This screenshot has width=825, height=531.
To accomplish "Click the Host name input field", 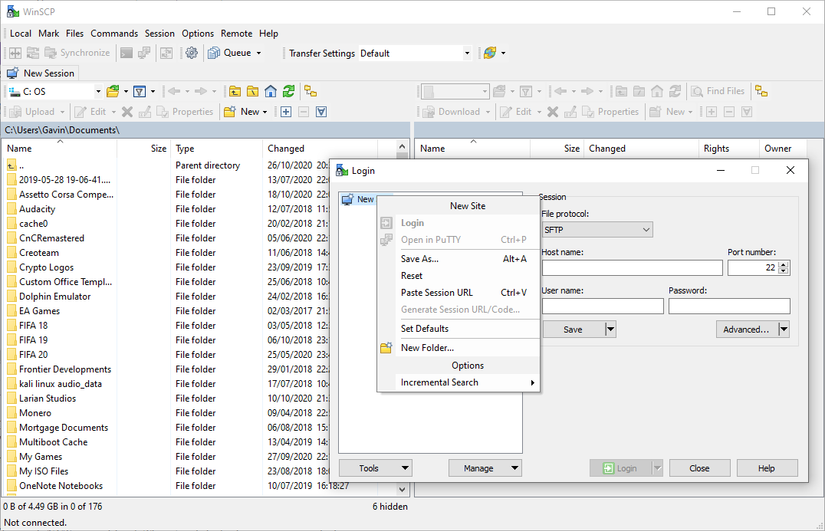I will click(x=632, y=268).
